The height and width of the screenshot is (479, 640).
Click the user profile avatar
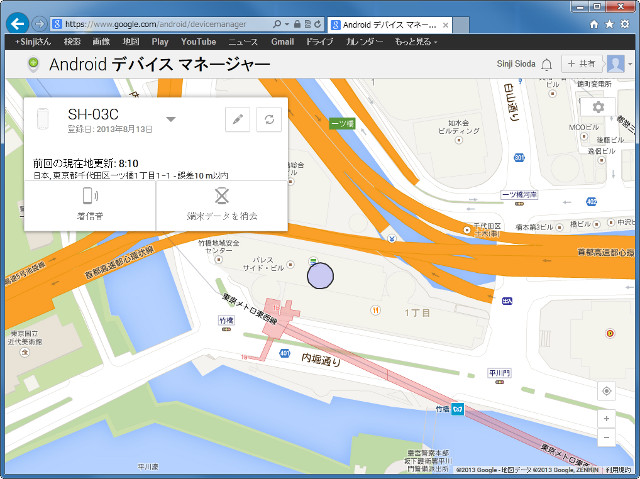pyautogui.click(x=616, y=64)
